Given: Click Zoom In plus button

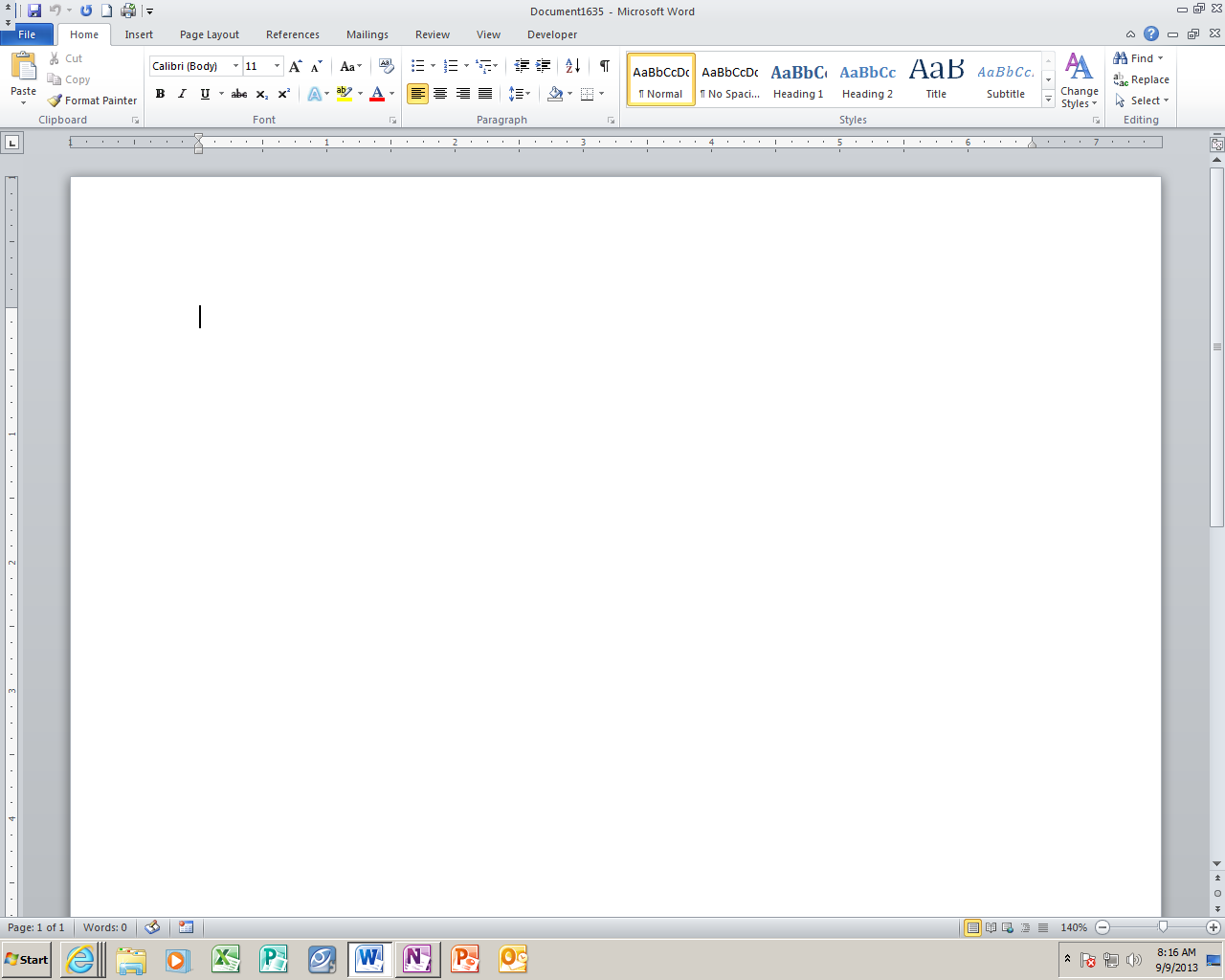Looking at the screenshot, I should [x=1214, y=927].
